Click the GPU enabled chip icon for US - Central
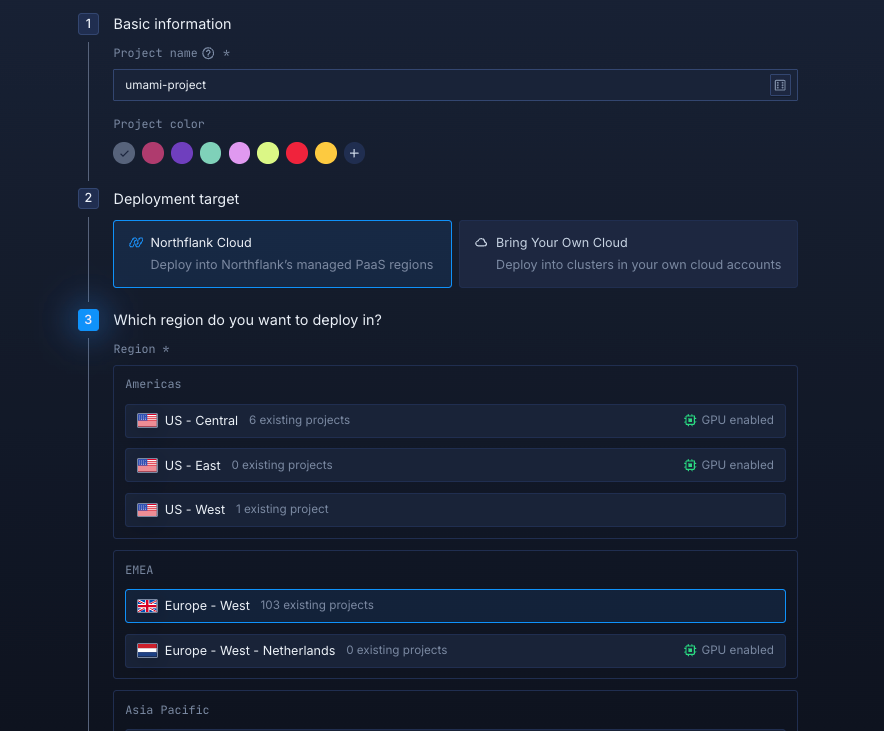 [690, 421]
